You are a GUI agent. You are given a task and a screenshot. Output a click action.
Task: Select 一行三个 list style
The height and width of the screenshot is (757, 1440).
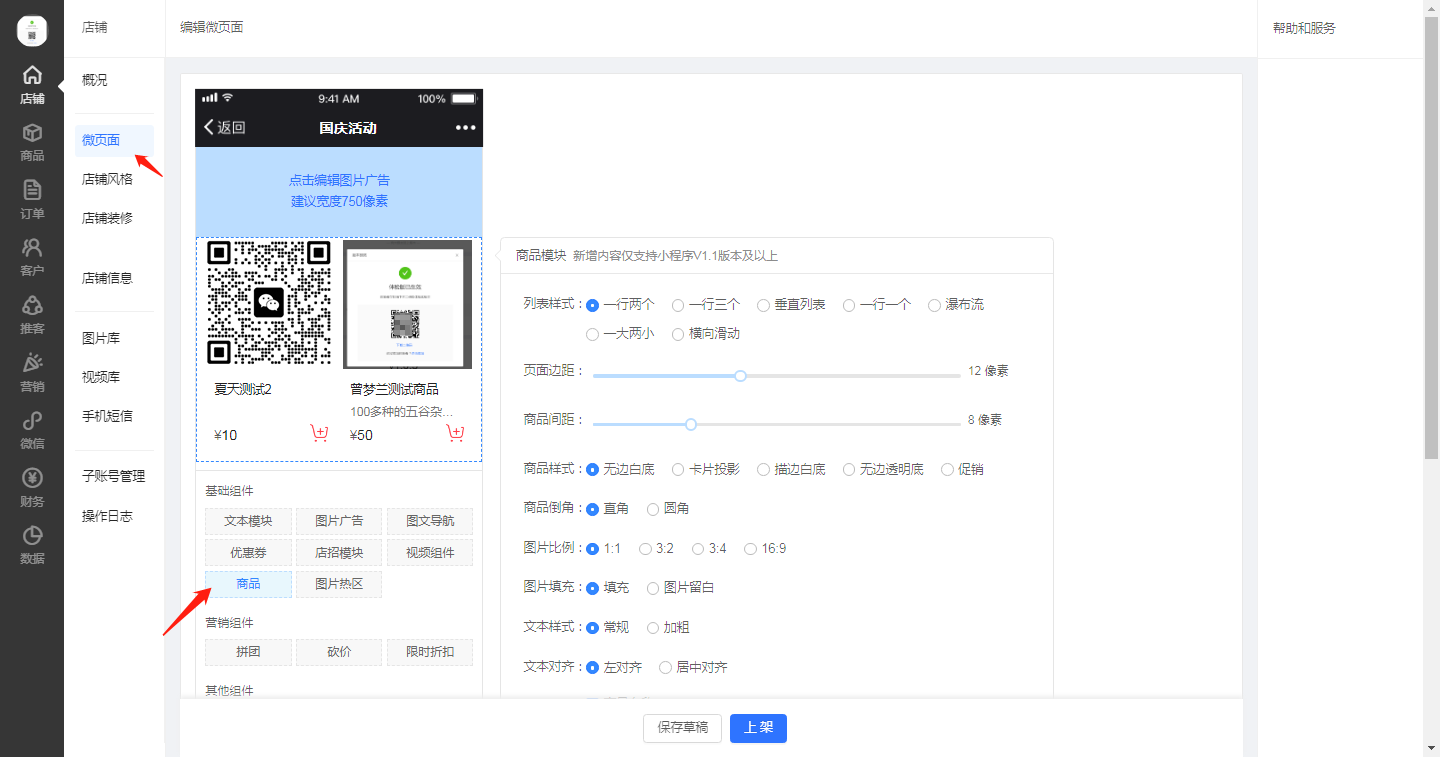[678, 305]
